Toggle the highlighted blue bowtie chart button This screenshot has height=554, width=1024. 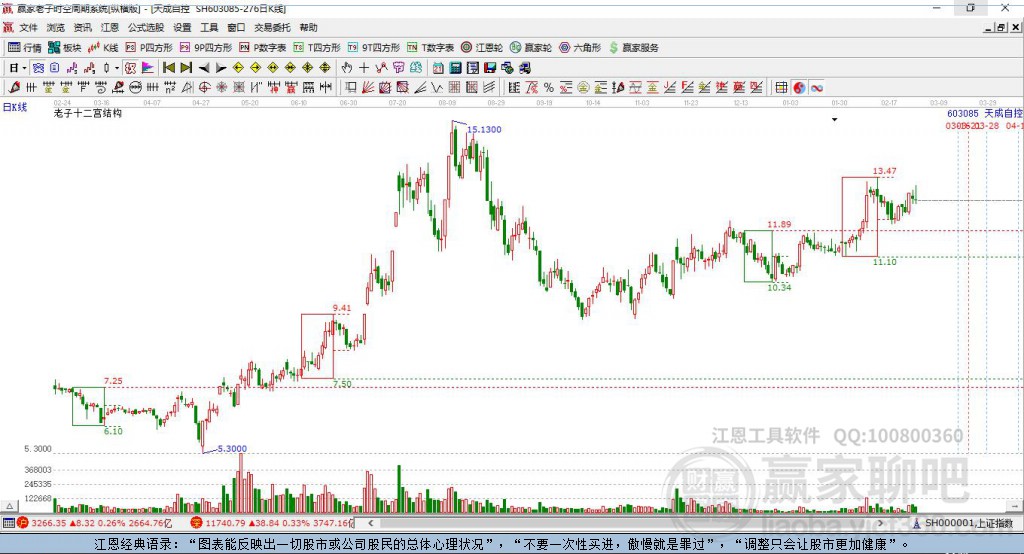coord(39,68)
